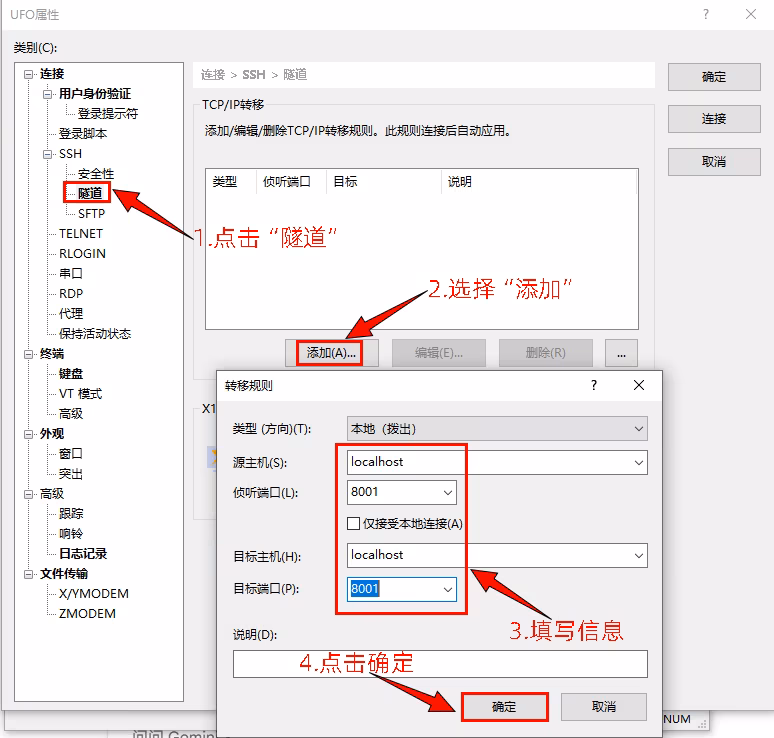The width and height of the screenshot is (774, 738).
Task: Collapse the 外观 tree node
Action: click(x=29, y=434)
